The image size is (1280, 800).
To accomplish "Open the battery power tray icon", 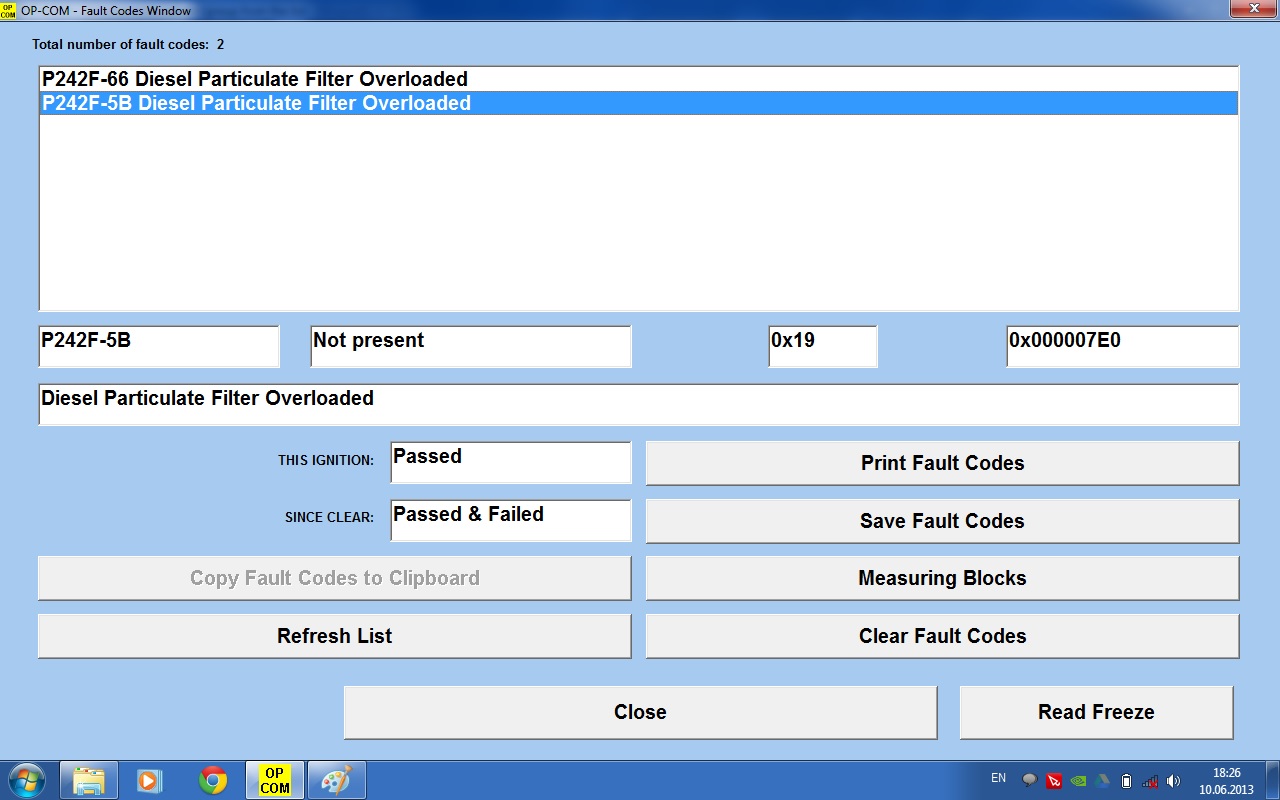I will tap(1126, 780).
